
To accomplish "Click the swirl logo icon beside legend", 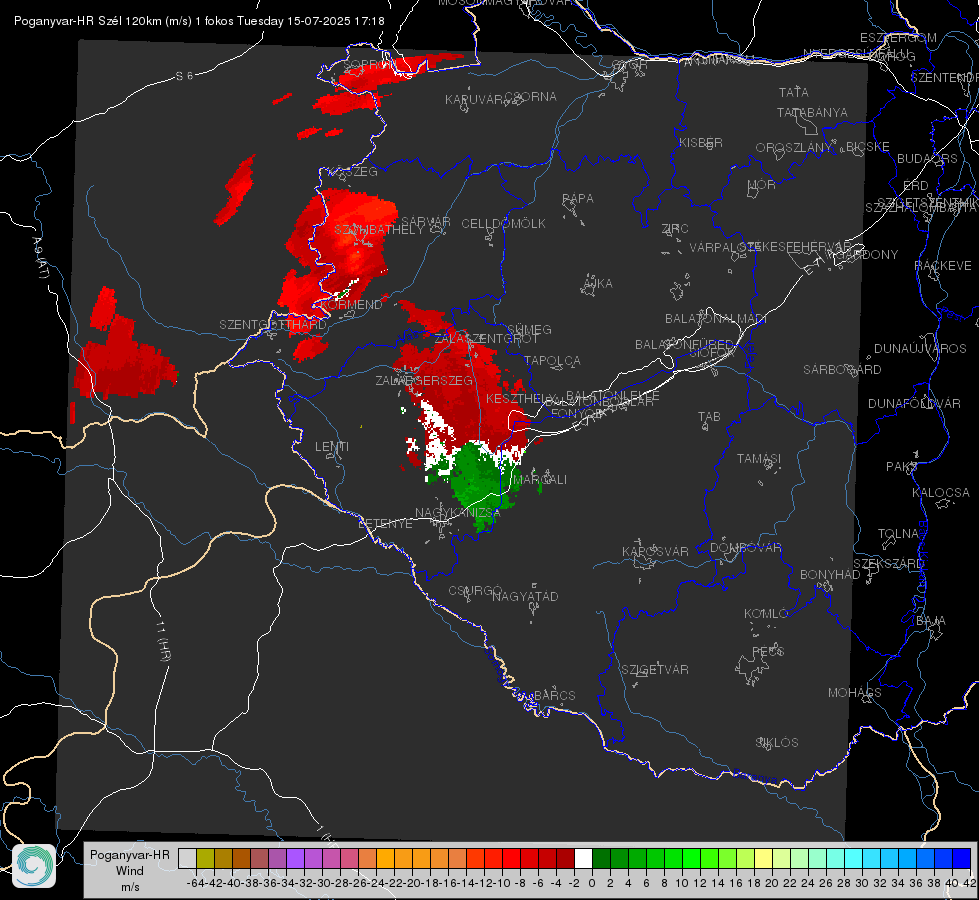I will pos(34,866).
